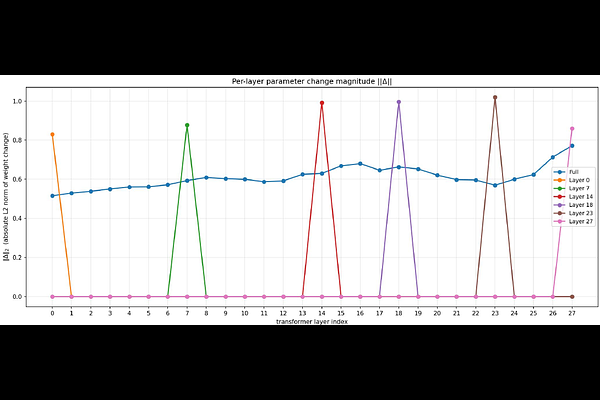Click the x-axis tick label 10
The width and height of the screenshot is (600, 400).
click(245, 313)
